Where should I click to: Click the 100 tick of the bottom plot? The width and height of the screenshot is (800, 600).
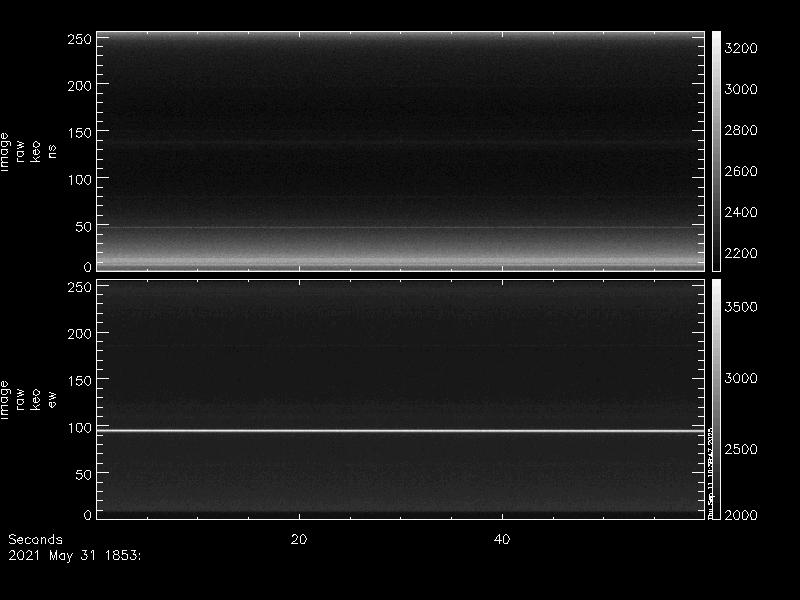pos(80,427)
